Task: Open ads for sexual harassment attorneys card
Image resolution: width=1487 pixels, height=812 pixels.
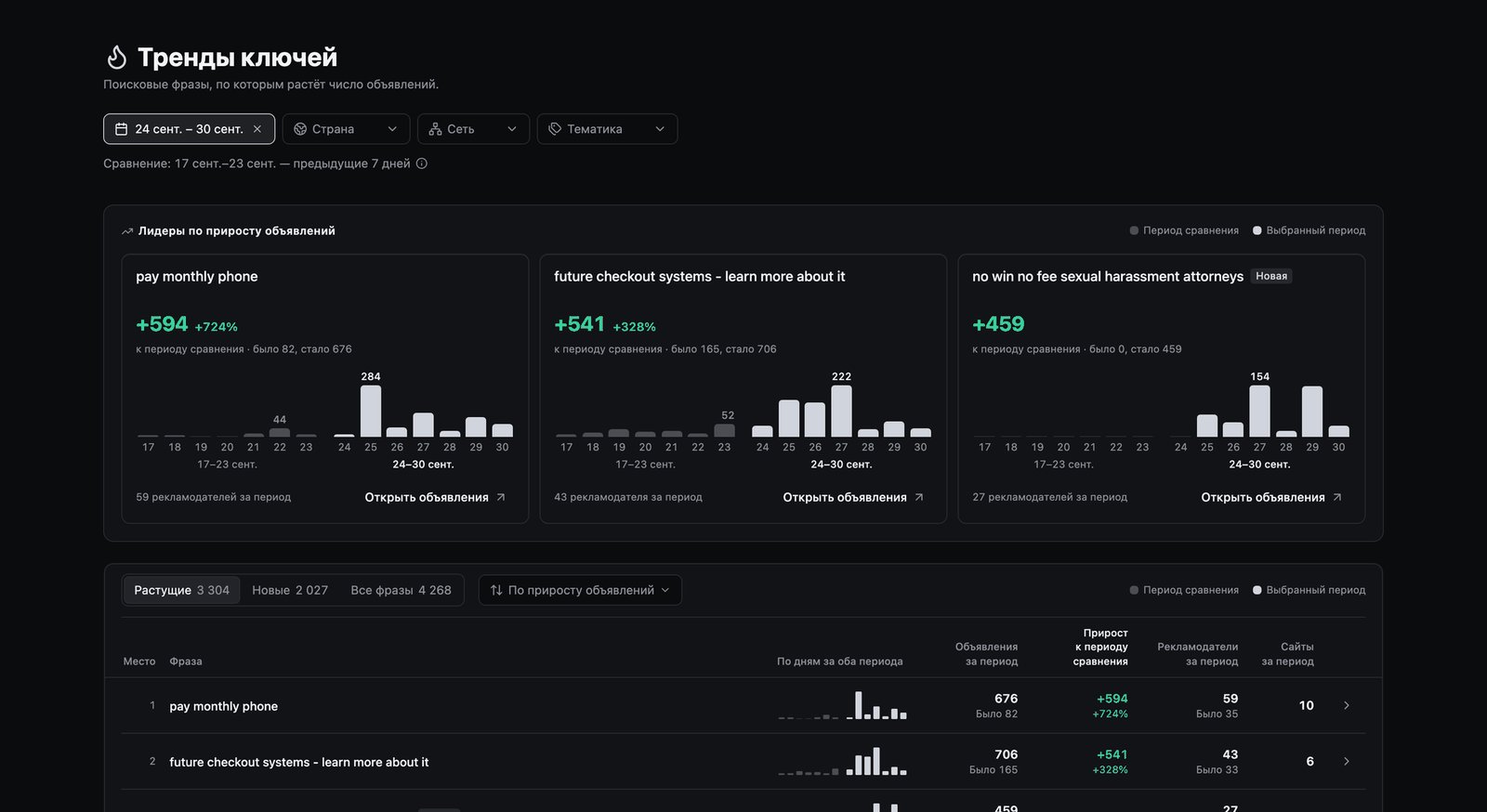Action: click(x=1271, y=497)
